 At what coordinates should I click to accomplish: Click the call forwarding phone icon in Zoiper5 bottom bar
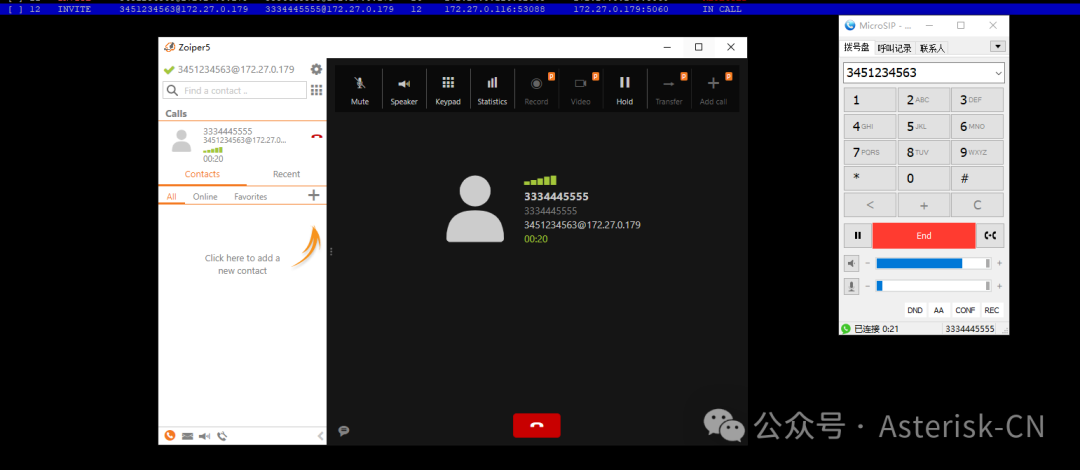point(222,436)
